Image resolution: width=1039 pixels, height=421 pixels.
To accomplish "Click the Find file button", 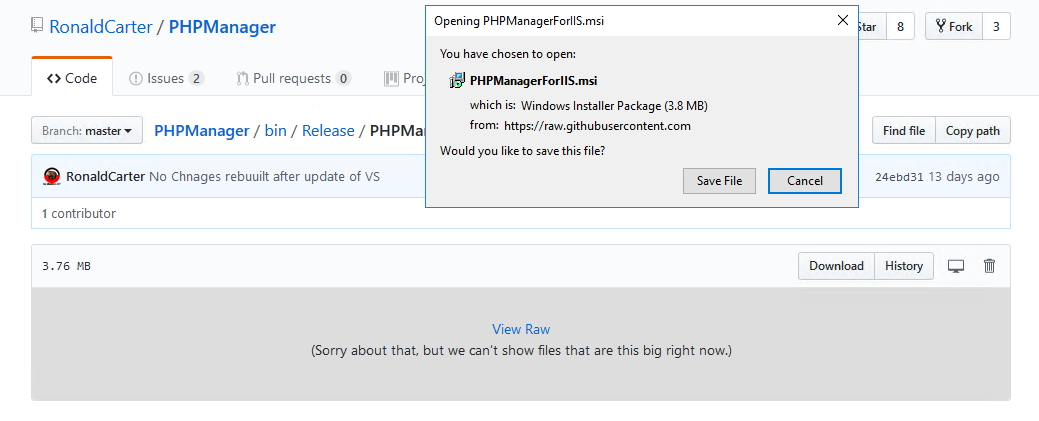I will pyautogui.click(x=904, y=131).
